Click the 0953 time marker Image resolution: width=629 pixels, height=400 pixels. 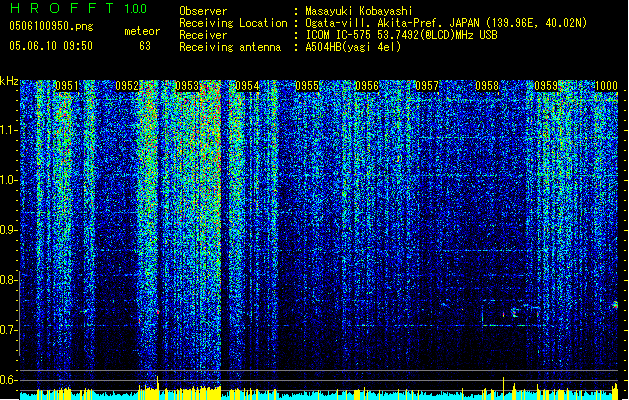pyautogui.click(x=187, y=86)
